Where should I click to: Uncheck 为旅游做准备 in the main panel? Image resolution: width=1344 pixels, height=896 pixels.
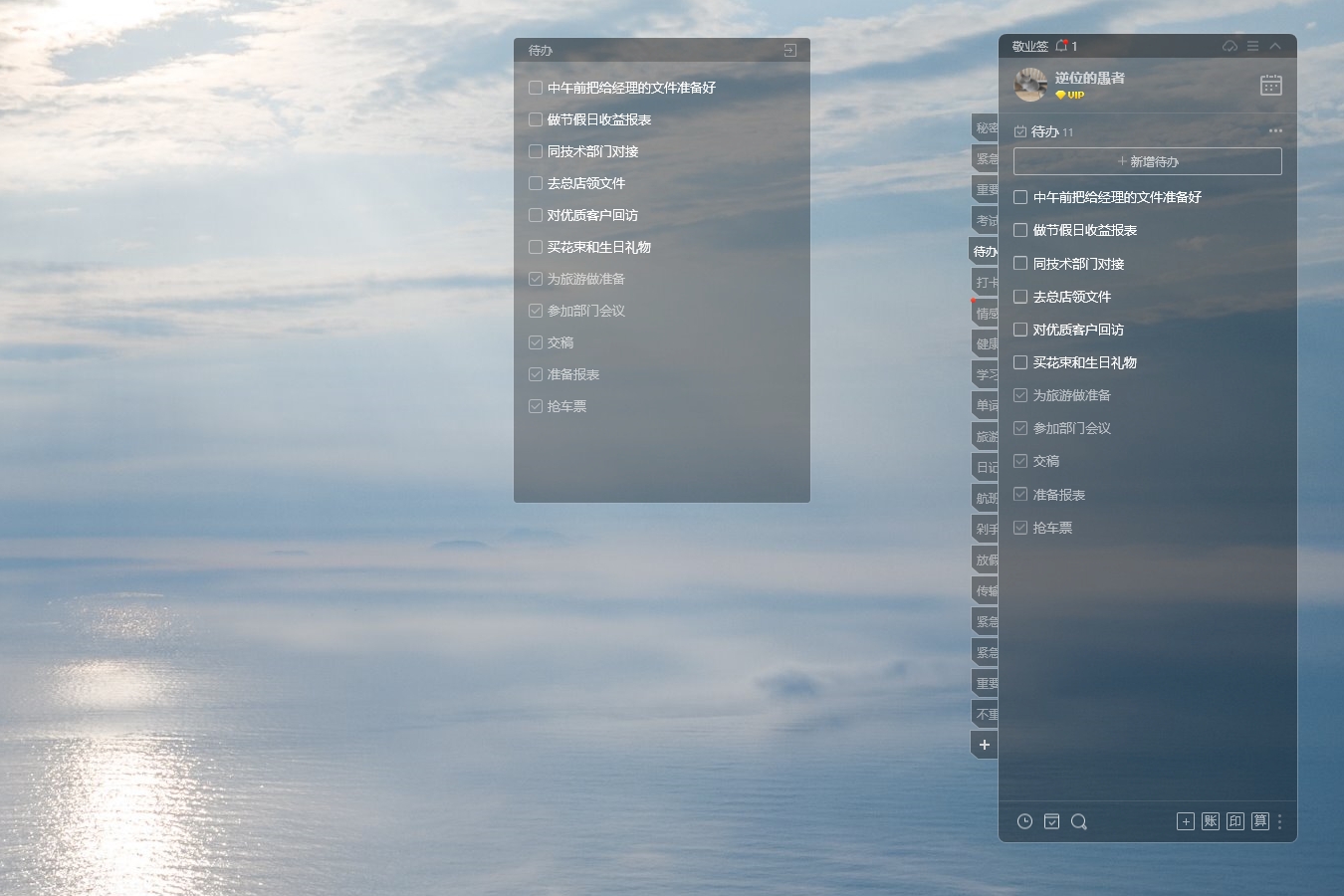click(1020, 395)
